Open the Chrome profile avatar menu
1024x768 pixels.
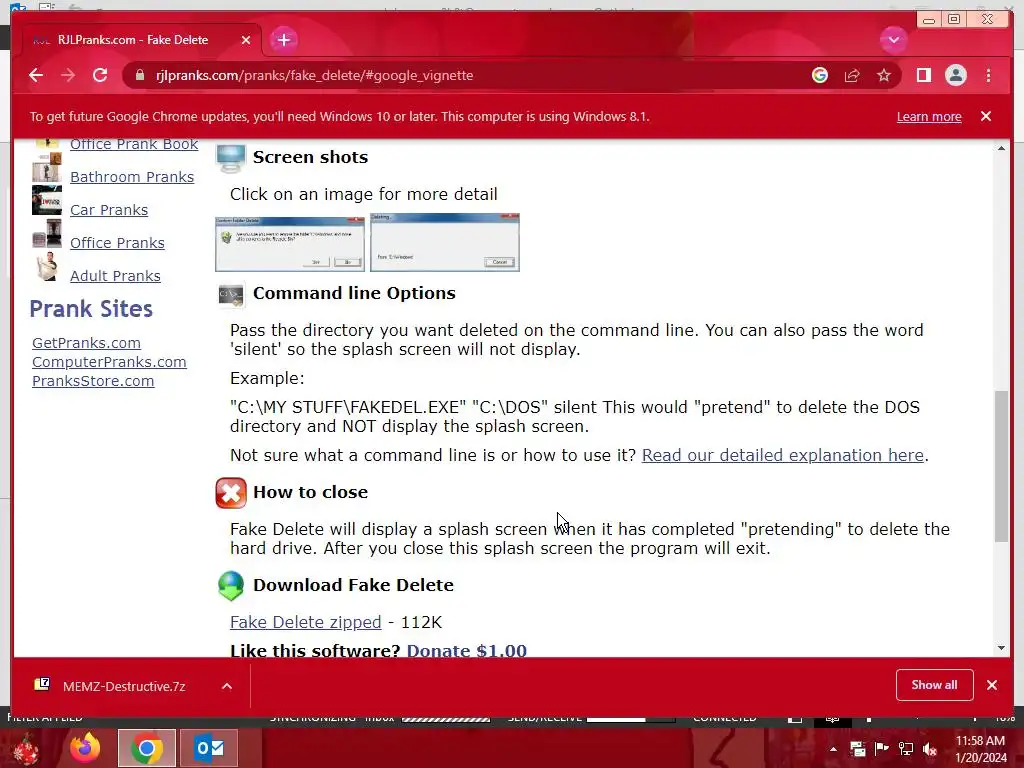955,75
